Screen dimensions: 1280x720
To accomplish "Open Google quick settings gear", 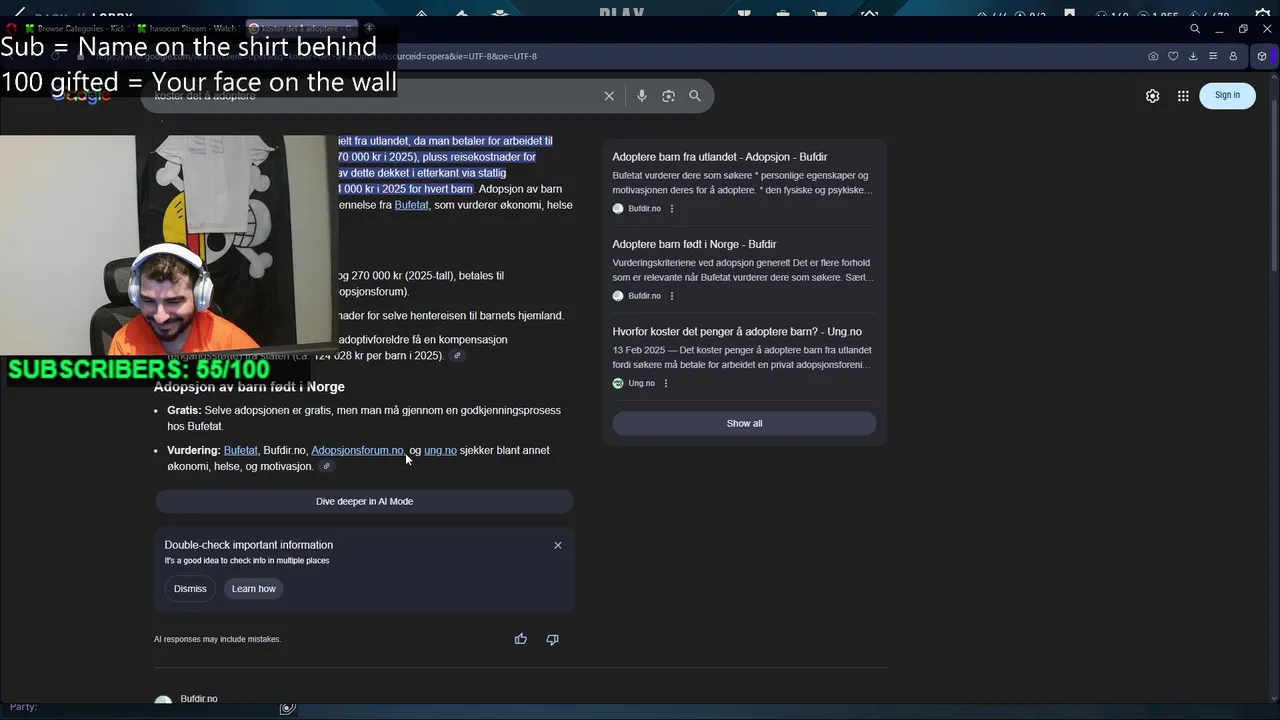I will (1153, 96).
